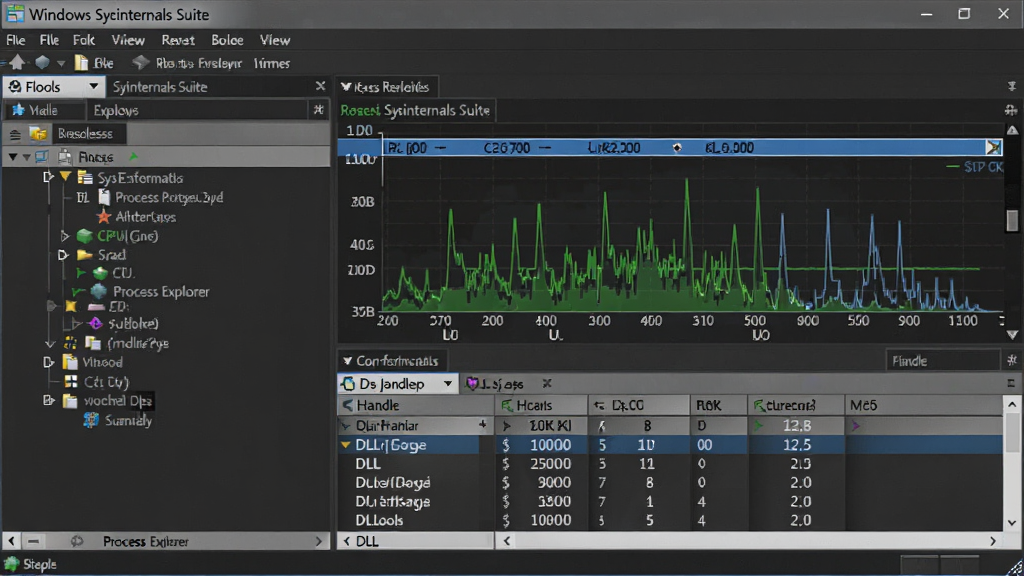Click the blue star Malle tab

pyautogui.click(x=44, y=110)
